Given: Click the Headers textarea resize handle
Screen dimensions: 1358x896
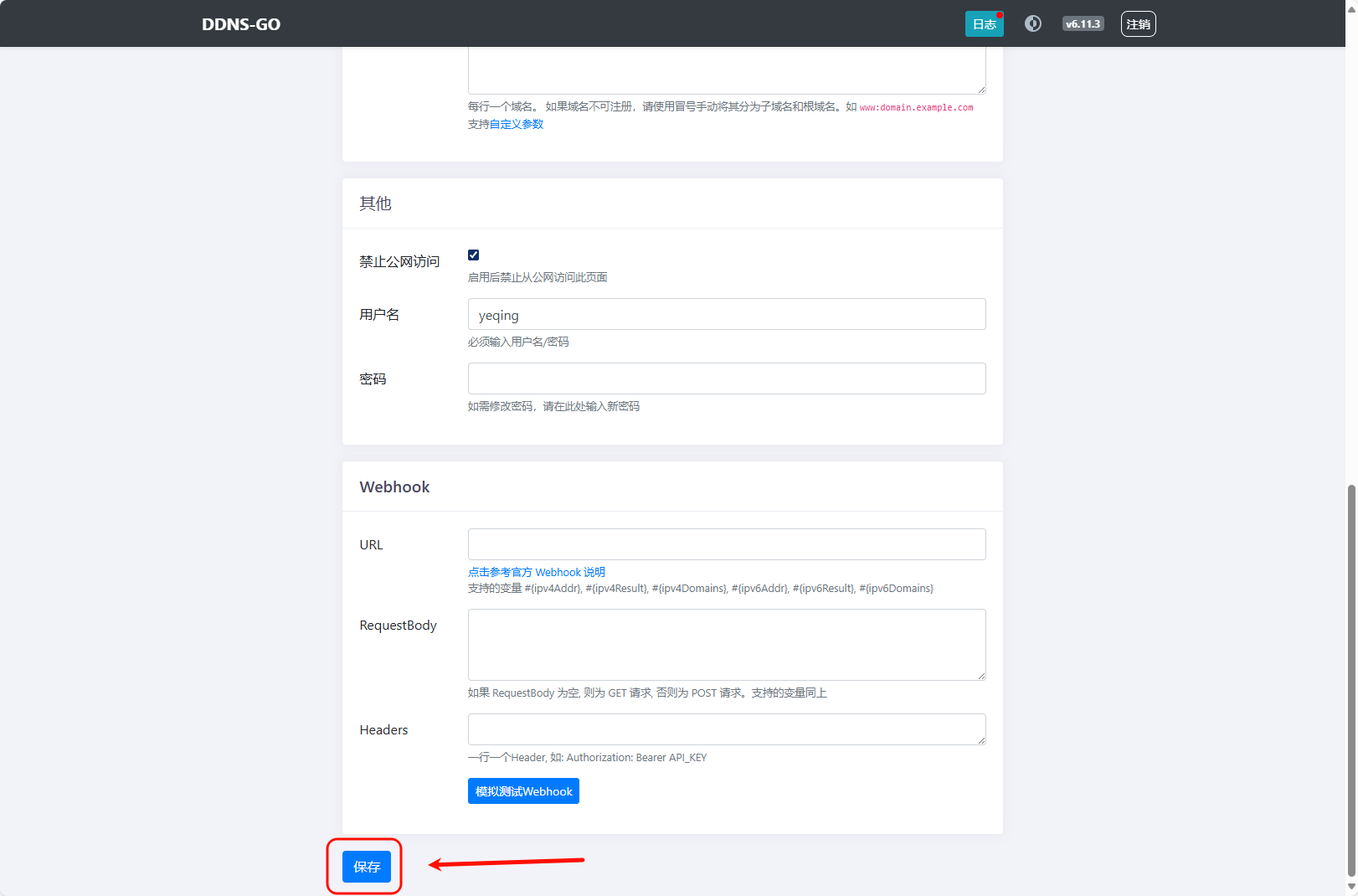Looking at the screenshot, I should [980, 739].
